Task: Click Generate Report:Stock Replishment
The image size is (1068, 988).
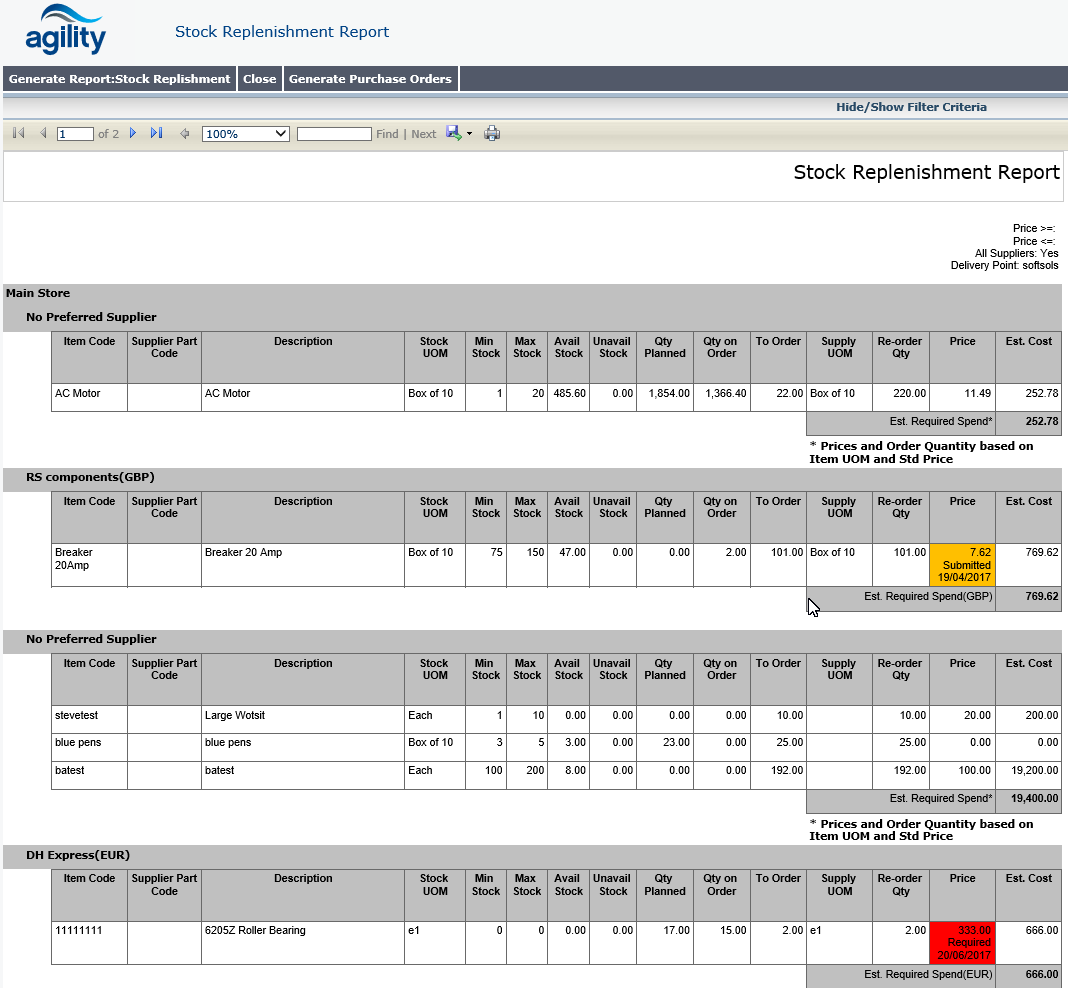Action: pyautogui.click(x=120, y=79)
